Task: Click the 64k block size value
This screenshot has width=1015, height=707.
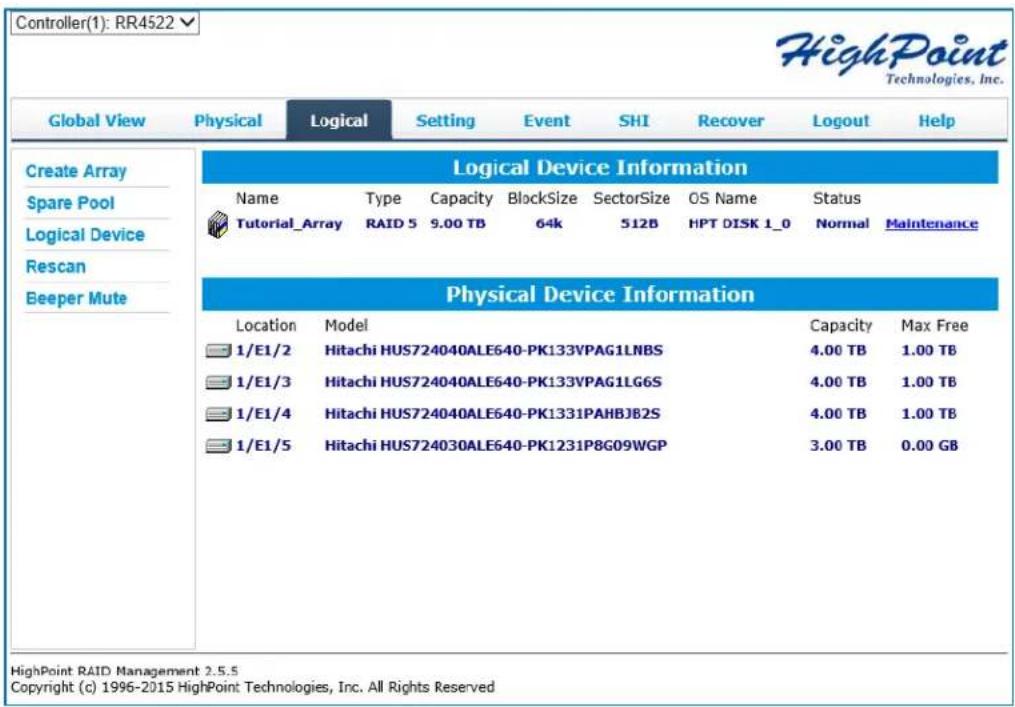Action: (x=549, y=224)
